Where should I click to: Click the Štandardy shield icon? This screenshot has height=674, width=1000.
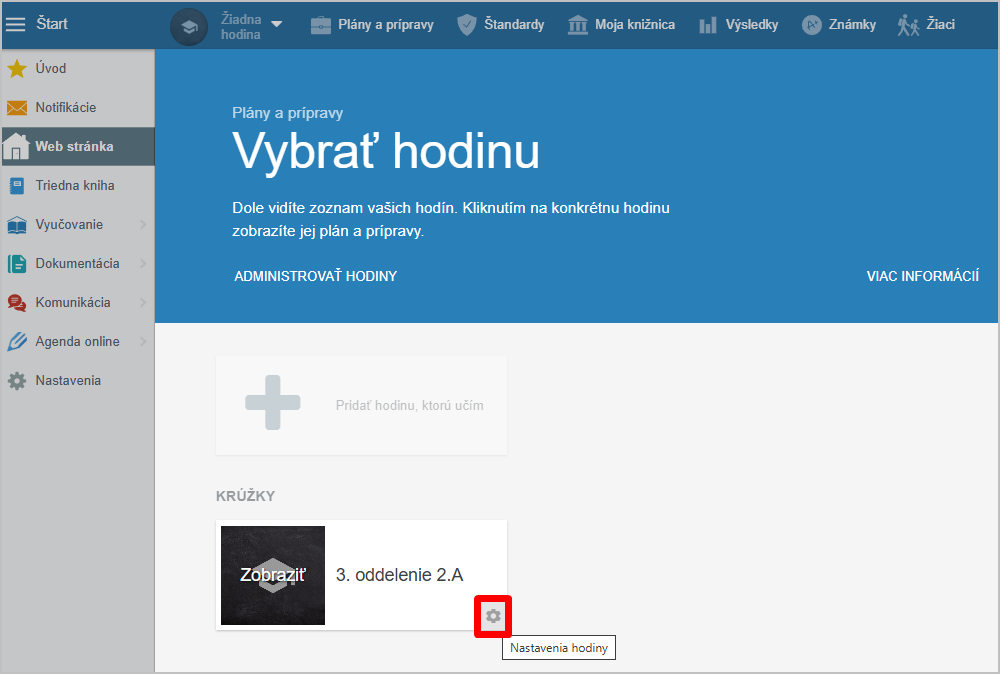pos(467,25)
